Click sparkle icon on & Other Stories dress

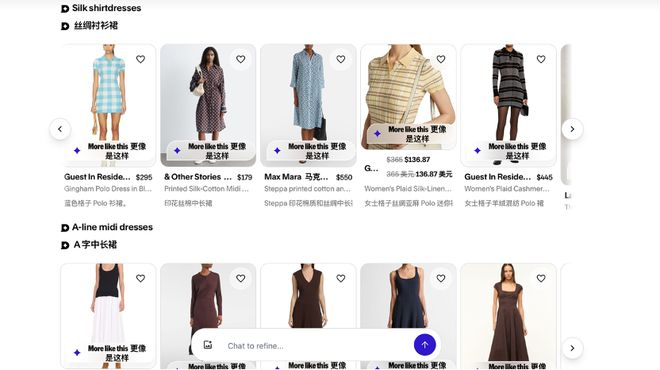pyautogui.click(x=177, y=151)
